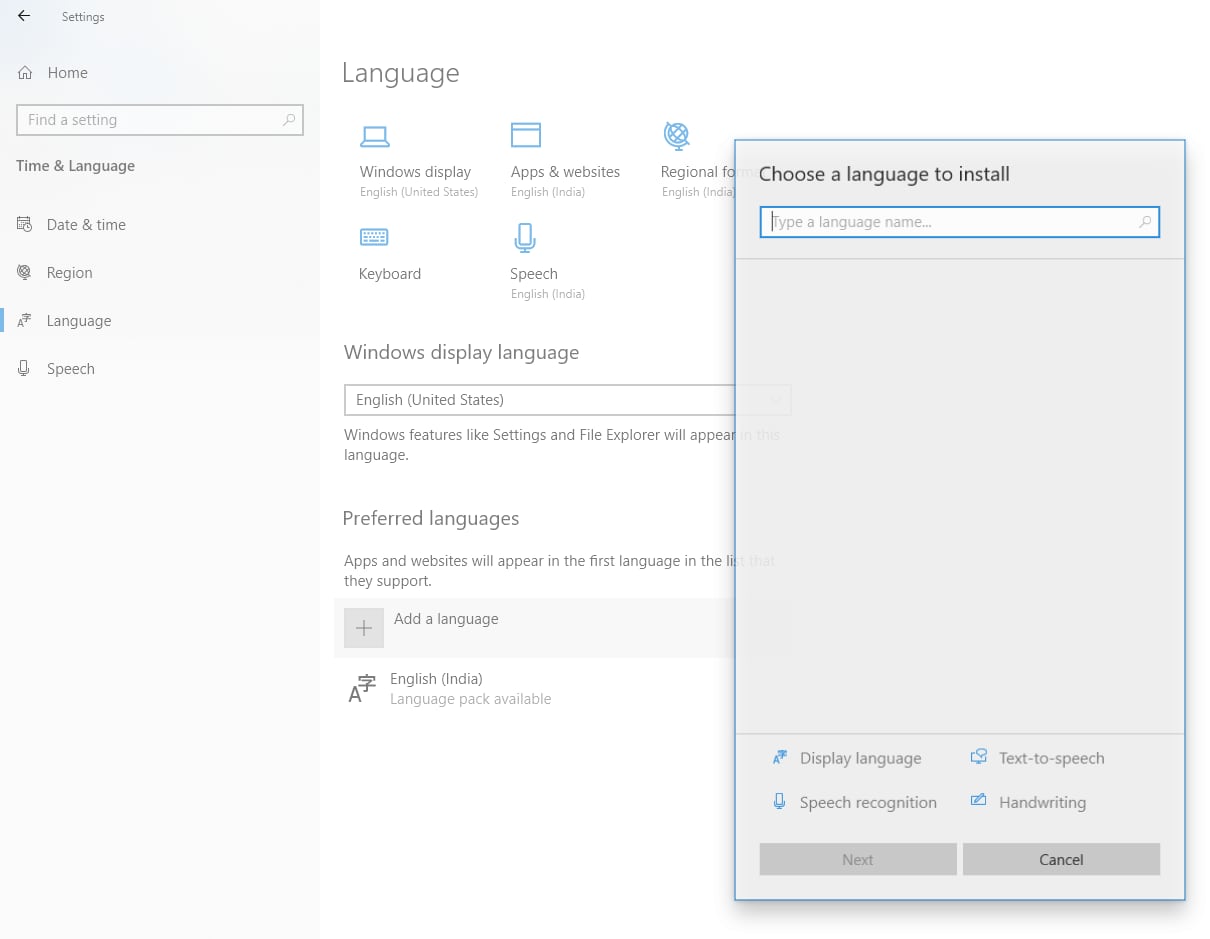
Task: Click the Speech tile label under icons
Action: point(534,274)
